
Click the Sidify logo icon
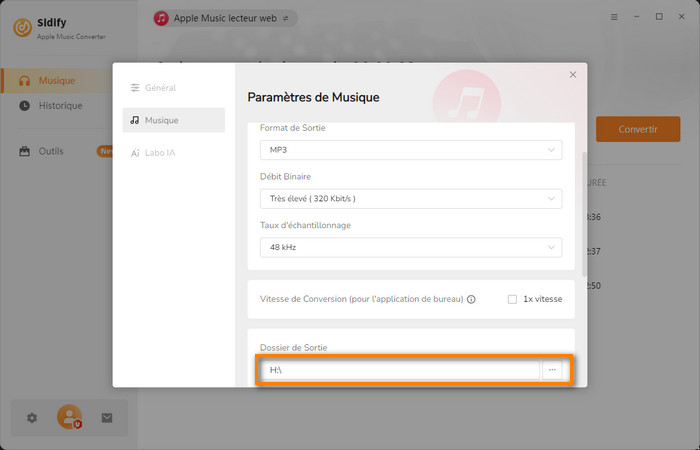(21, 25)
